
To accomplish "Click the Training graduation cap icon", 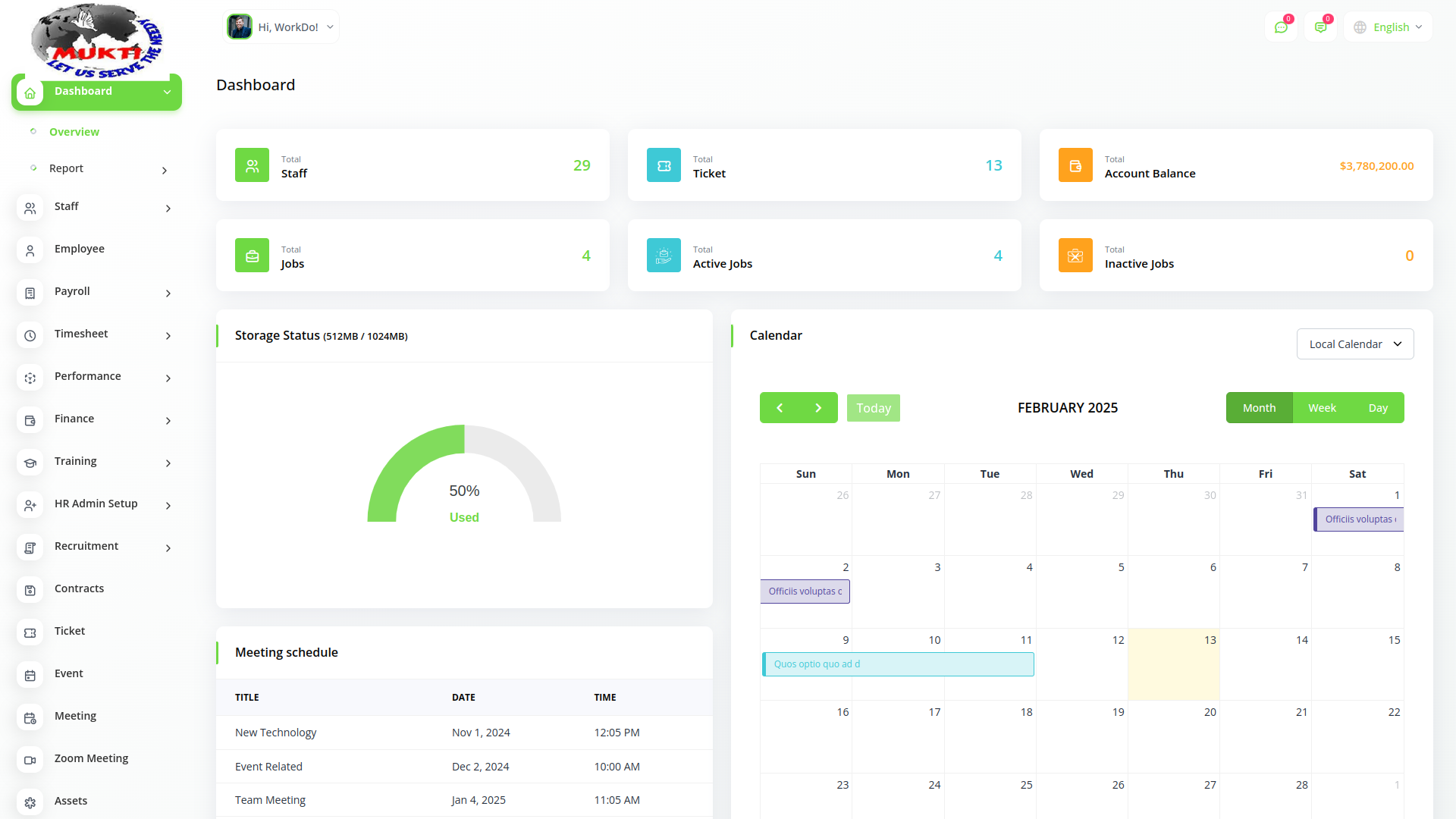I will pyautogui.click(x=30, y=463).
